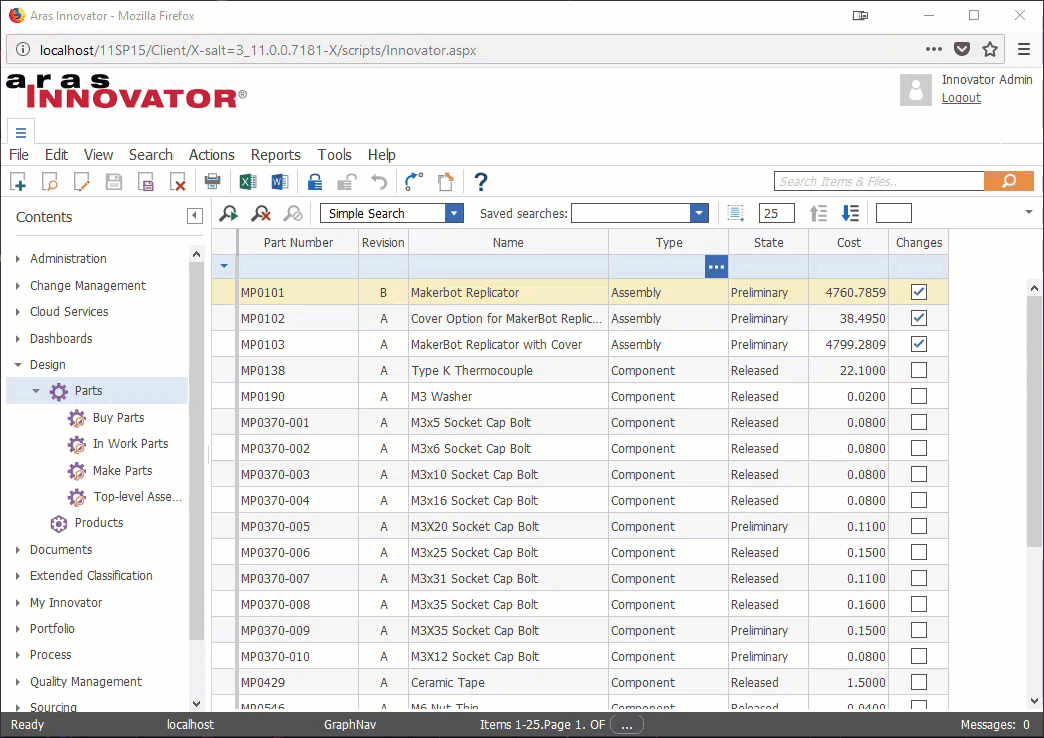The image size is (1044, 738).
Task: Expand the Administration tree node
Action: [x=18, y=259]
